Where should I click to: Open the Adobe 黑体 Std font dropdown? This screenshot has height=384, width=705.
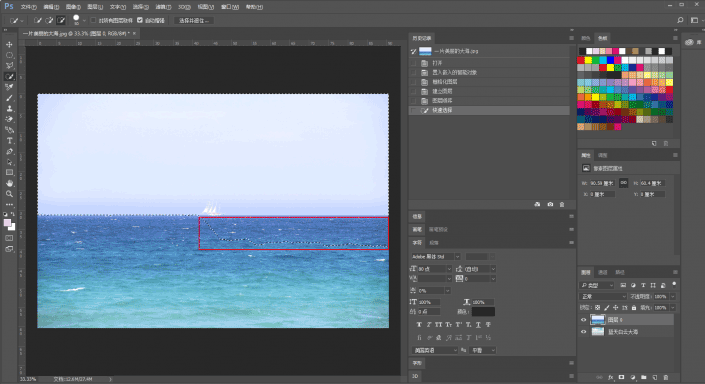point(435,257)
